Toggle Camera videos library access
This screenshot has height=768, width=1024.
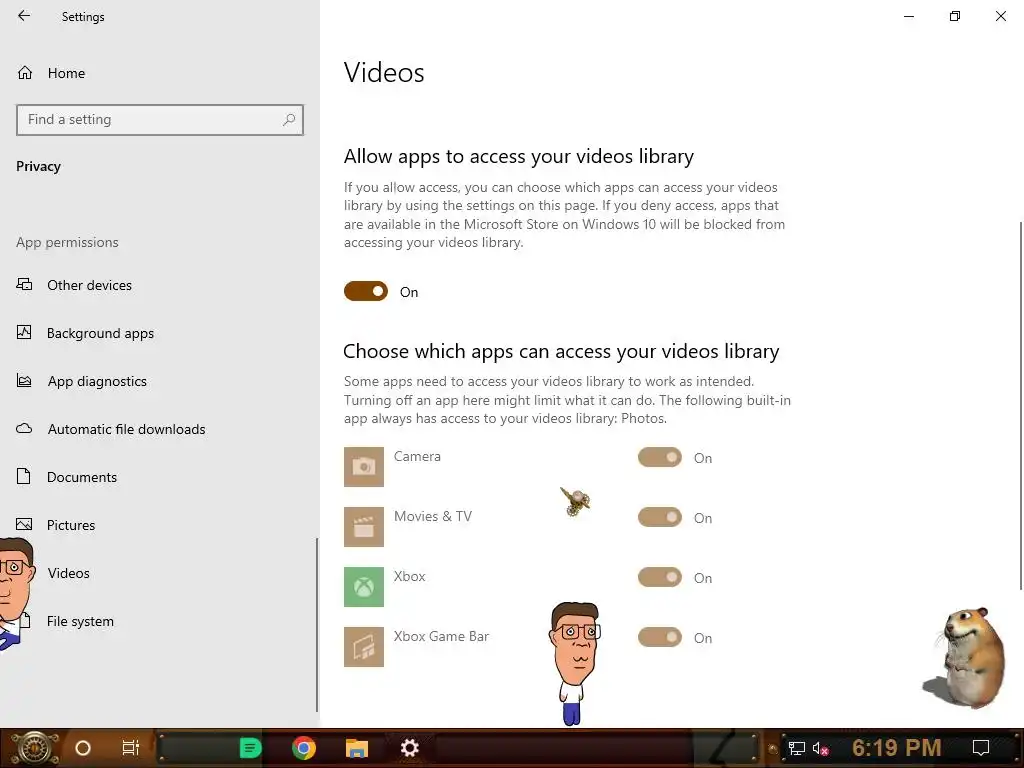[x=660, y=457]
